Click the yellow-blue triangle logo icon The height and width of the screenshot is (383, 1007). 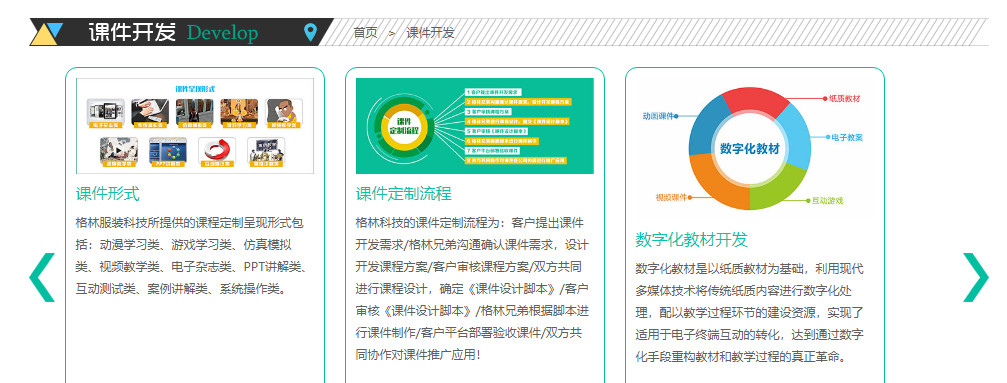coord(46,33)
